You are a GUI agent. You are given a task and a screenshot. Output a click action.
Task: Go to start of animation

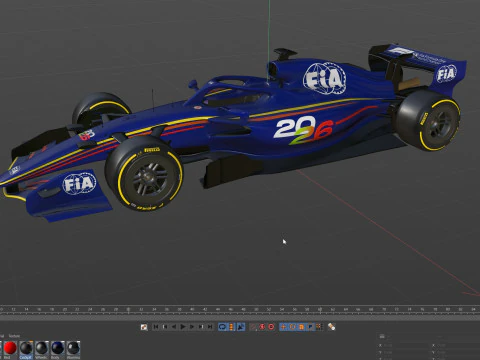[x=156, y=327]
